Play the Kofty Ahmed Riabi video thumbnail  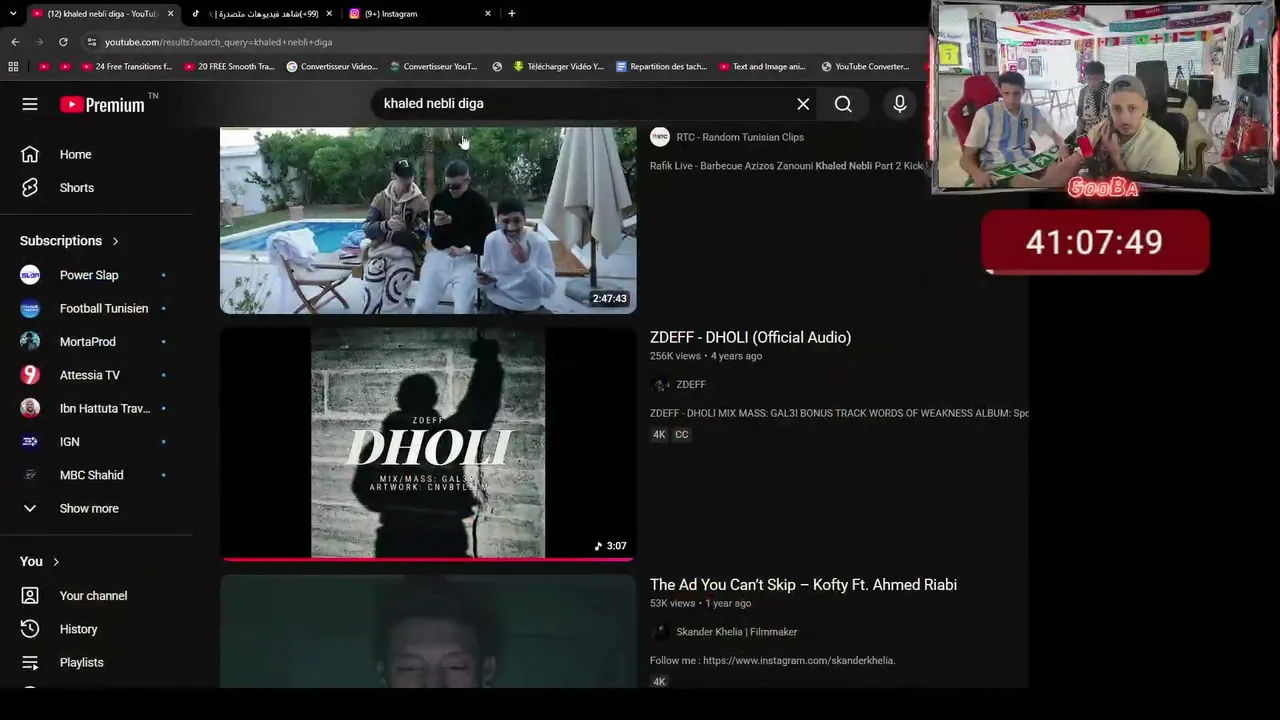tap(428, 631)
